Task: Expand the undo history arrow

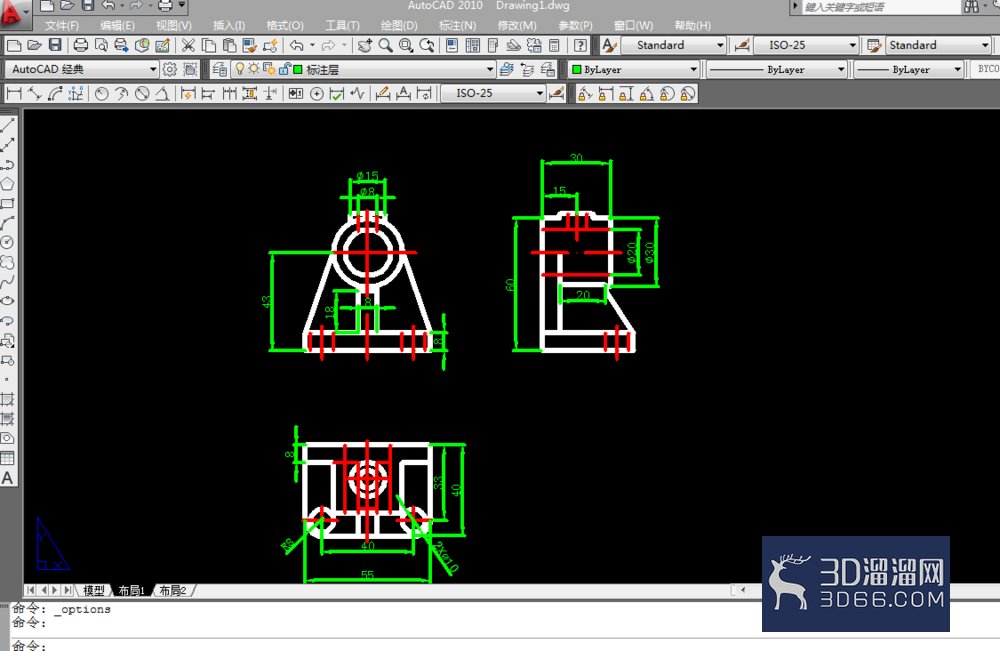Action: pyautogui.click(x=312, y=45)
